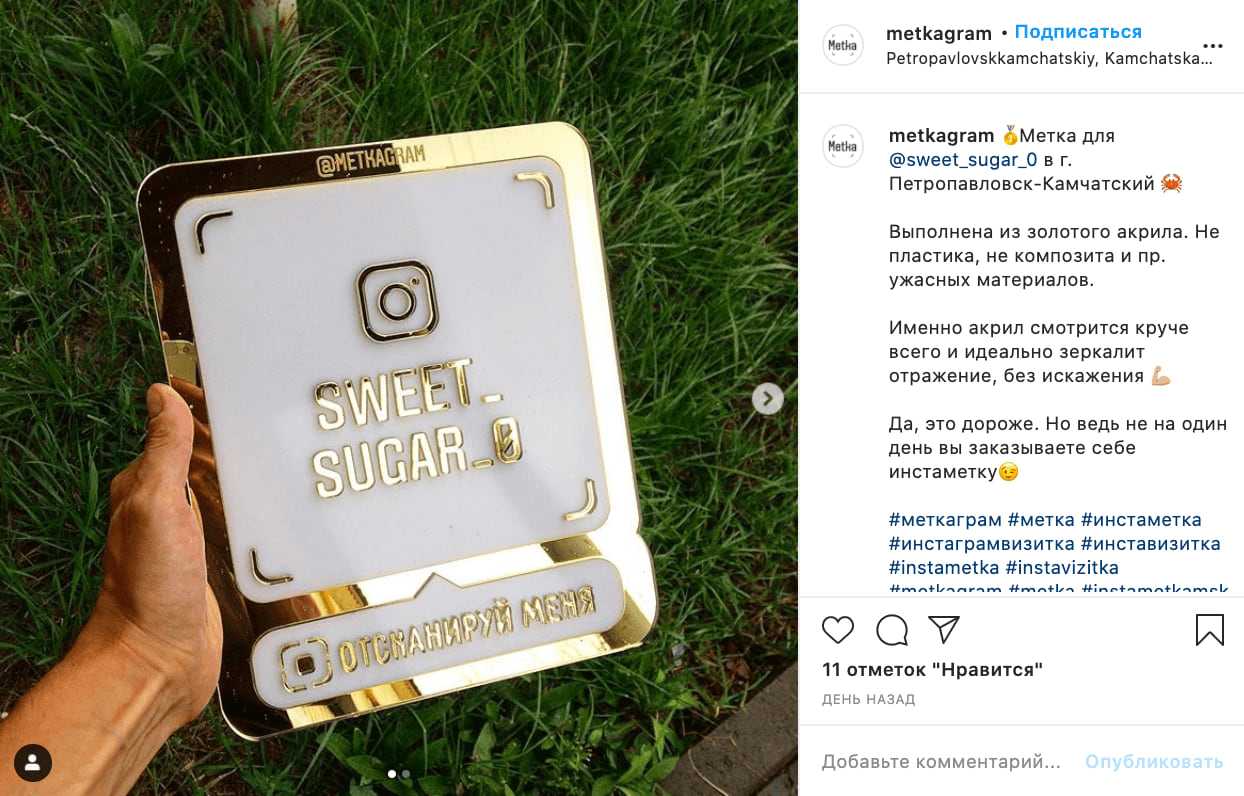Share post with paper plane icon
Viewport: 1244px width, 796px height.
[944, 629]
